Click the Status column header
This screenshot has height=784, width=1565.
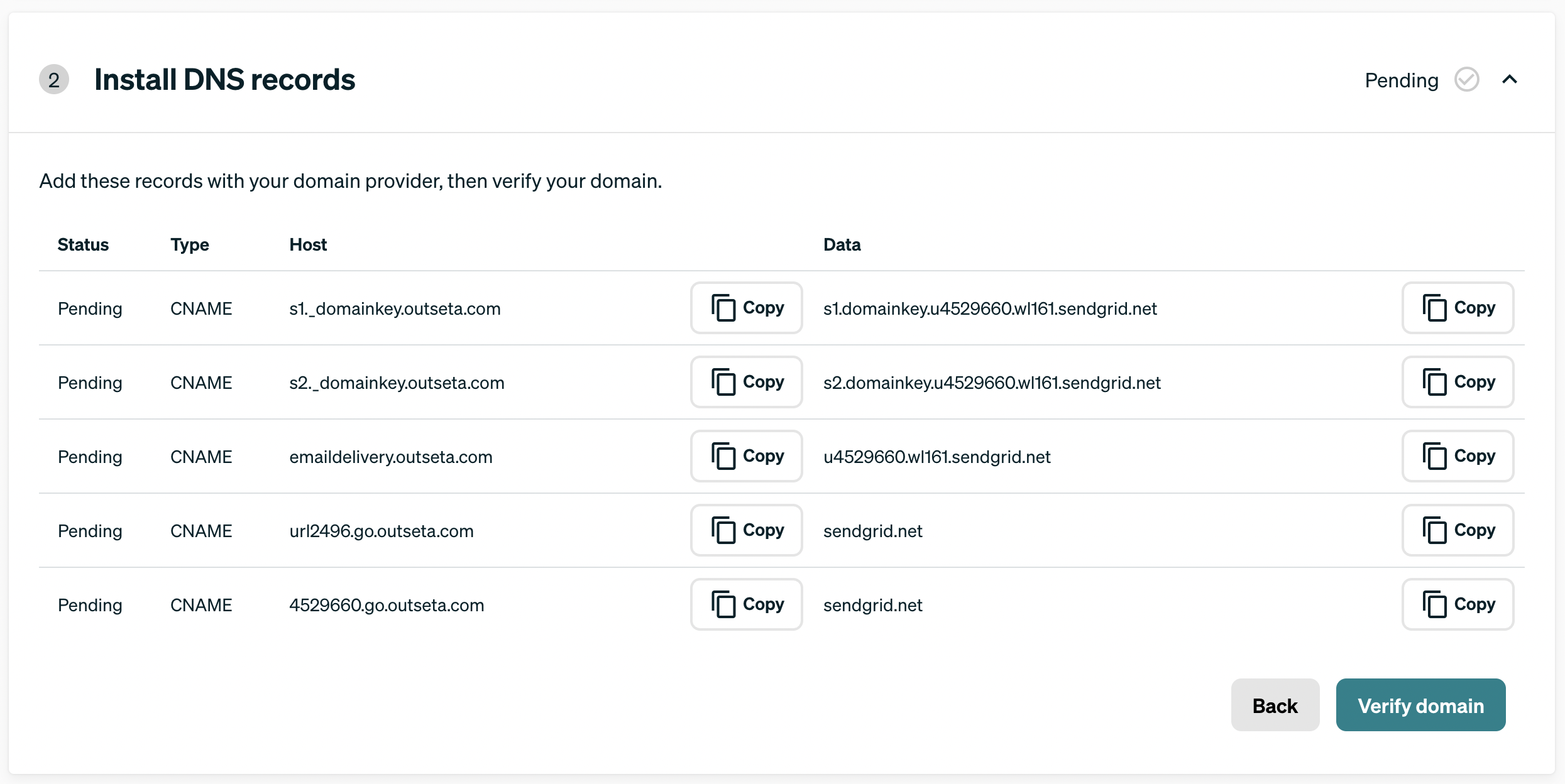tap(83, 244)
